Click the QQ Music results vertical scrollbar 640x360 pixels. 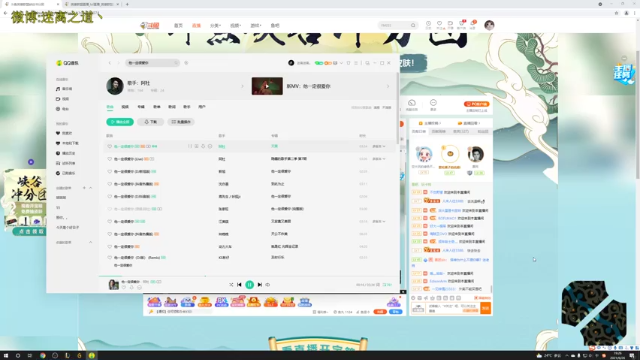click(398, 108)
